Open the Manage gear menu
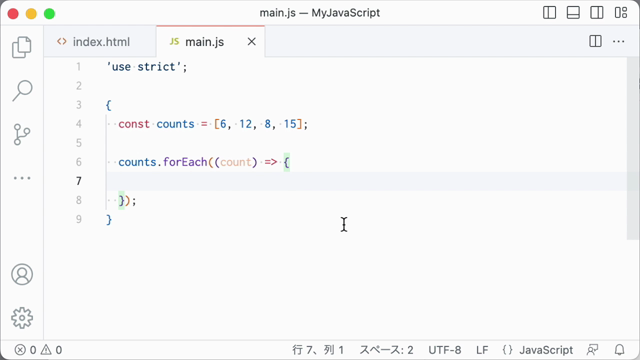The image size is (640, 360). point(22,318)
